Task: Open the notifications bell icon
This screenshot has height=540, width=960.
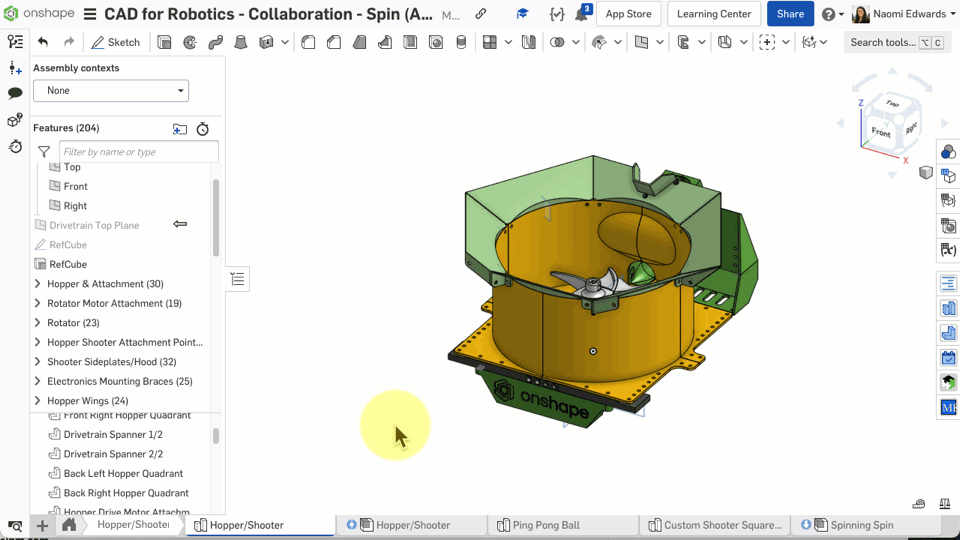Action: 581,15
